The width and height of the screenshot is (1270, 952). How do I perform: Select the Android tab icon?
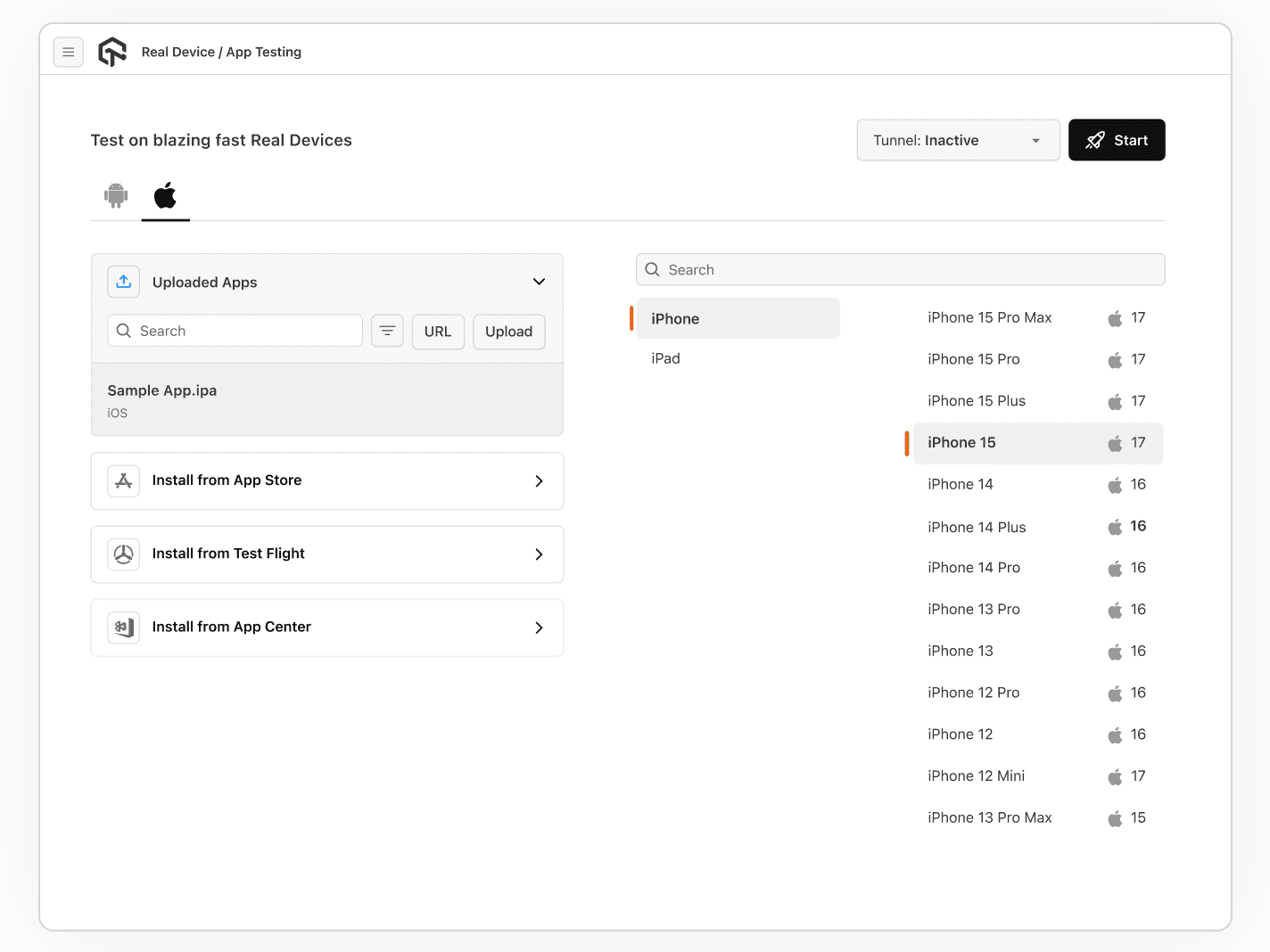[x=115, y=195]
